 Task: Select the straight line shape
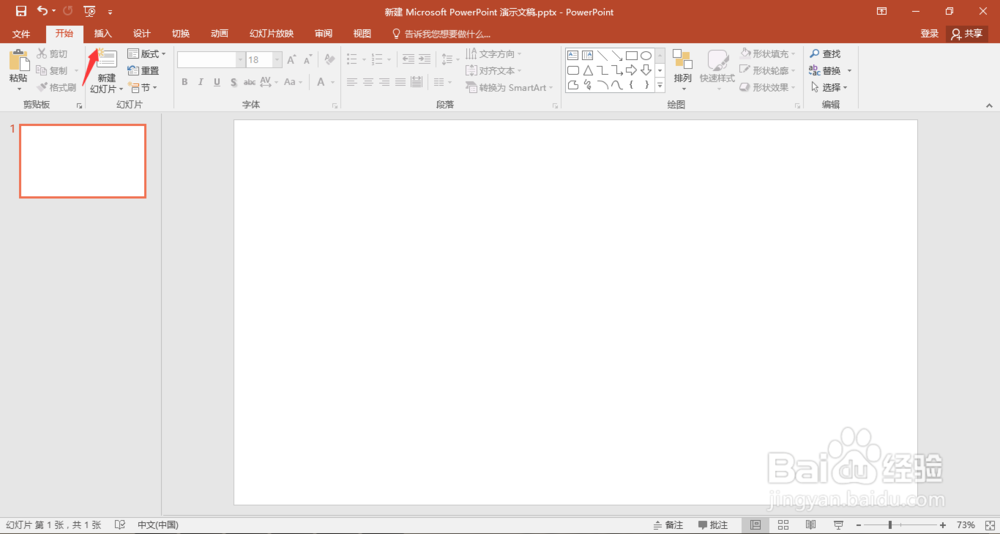tap(602, 56)
